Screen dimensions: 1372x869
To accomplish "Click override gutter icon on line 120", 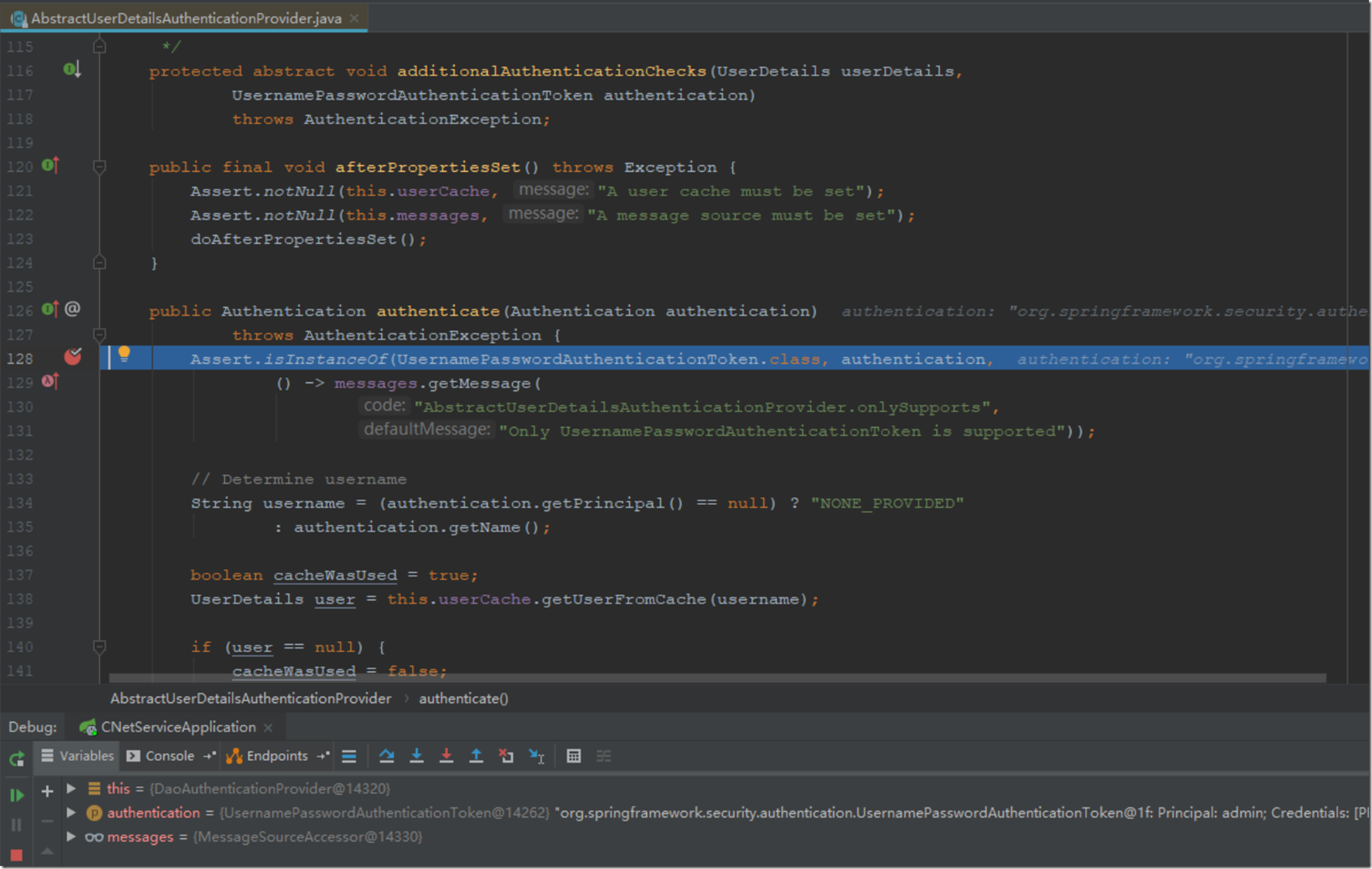I will [x=51, y=165].
